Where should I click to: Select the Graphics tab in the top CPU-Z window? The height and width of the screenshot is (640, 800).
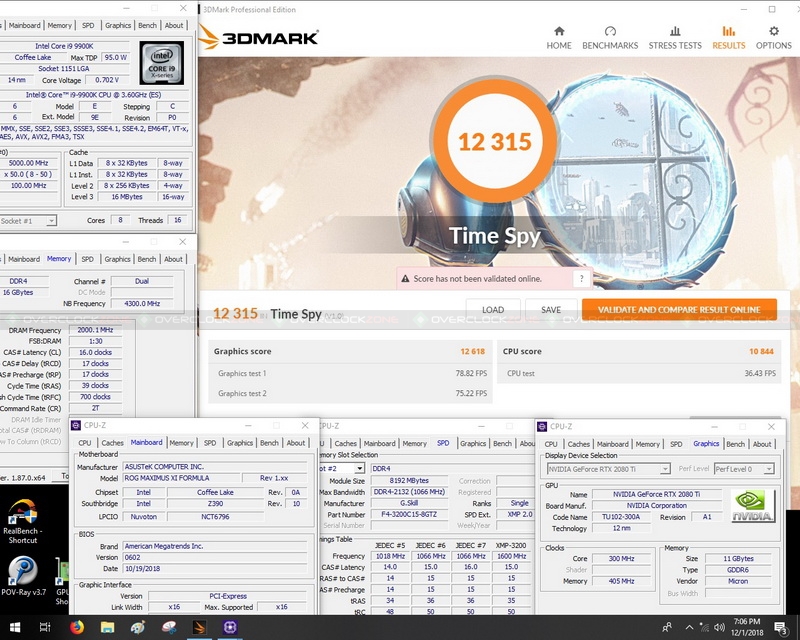pyautogui.click(x=118, y=25)
